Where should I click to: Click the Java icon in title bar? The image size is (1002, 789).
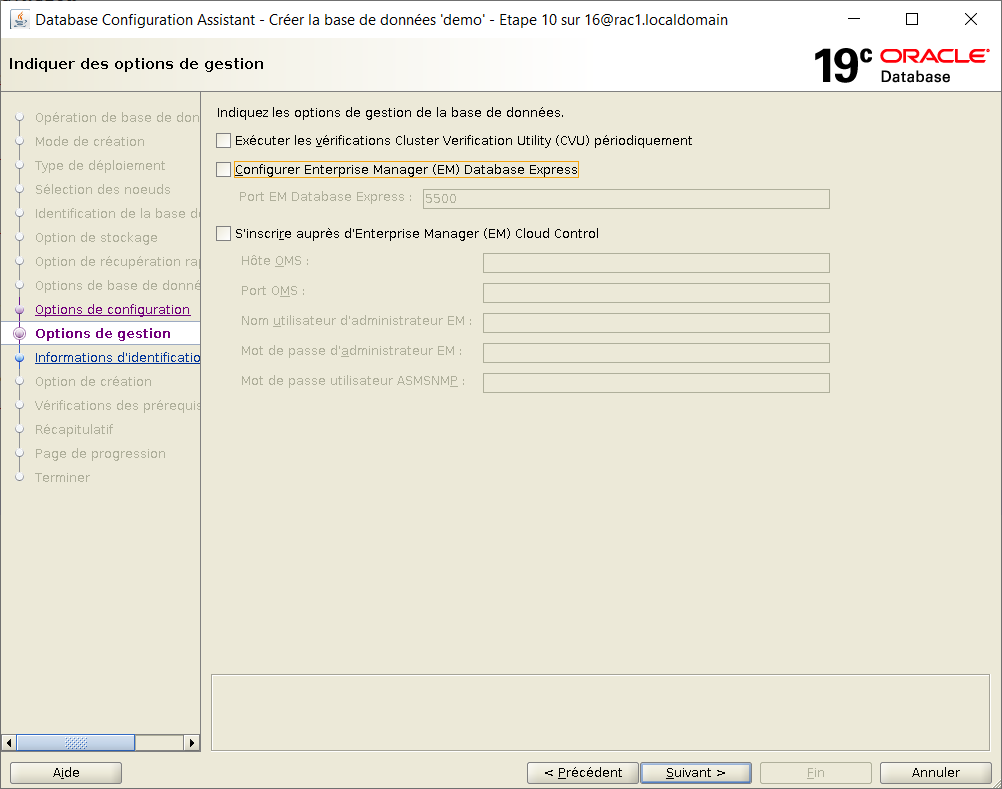pos(20,20)
